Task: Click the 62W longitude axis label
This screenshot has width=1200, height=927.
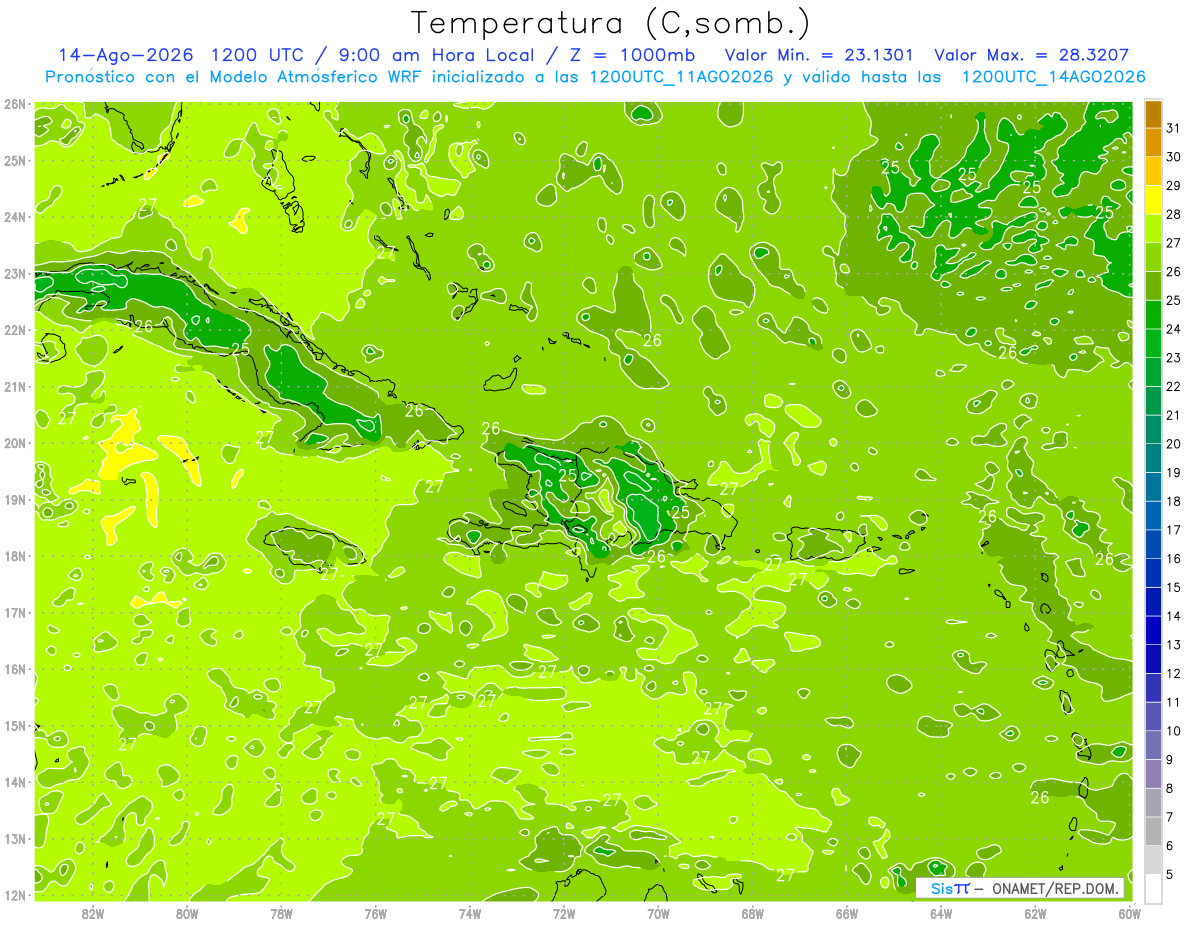Action: 1035,913
